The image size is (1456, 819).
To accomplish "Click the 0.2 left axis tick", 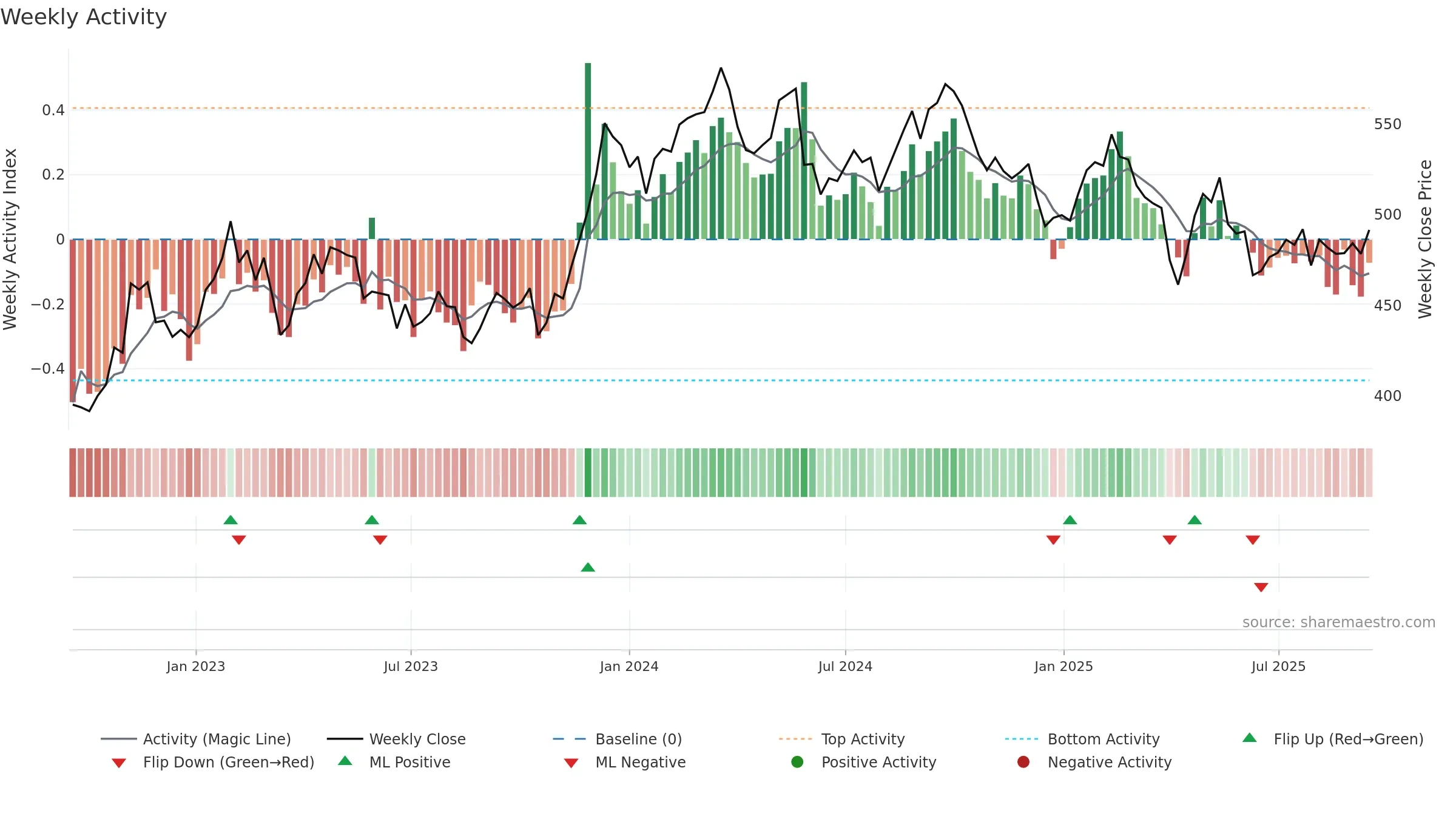I will [53, 175].
